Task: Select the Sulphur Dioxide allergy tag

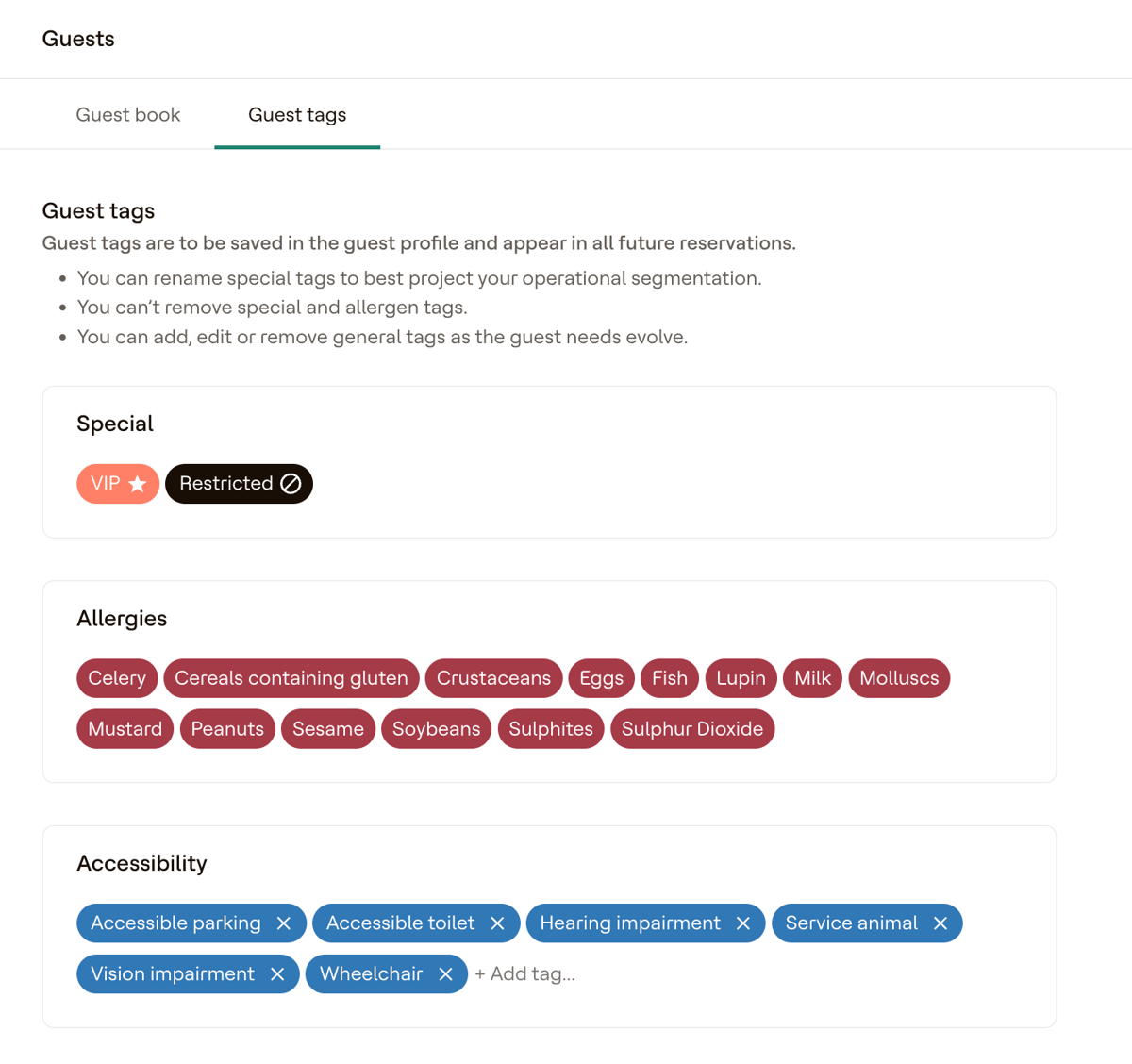Action: [x=692, y=728]
